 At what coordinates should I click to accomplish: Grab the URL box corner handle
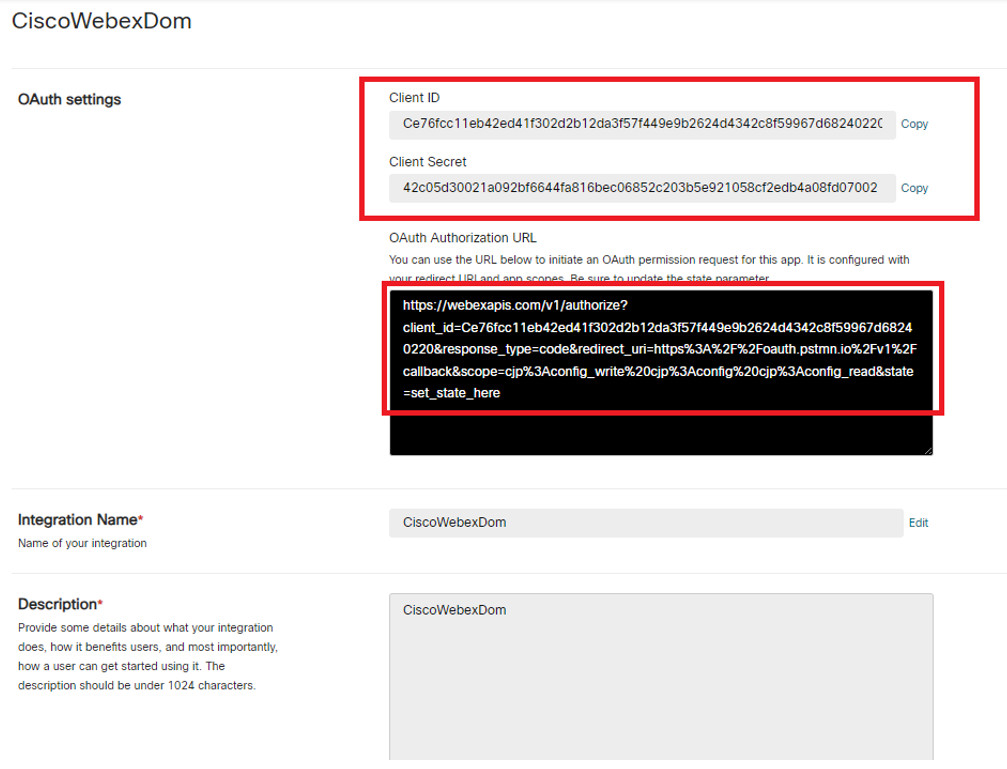tap(928, 451)
